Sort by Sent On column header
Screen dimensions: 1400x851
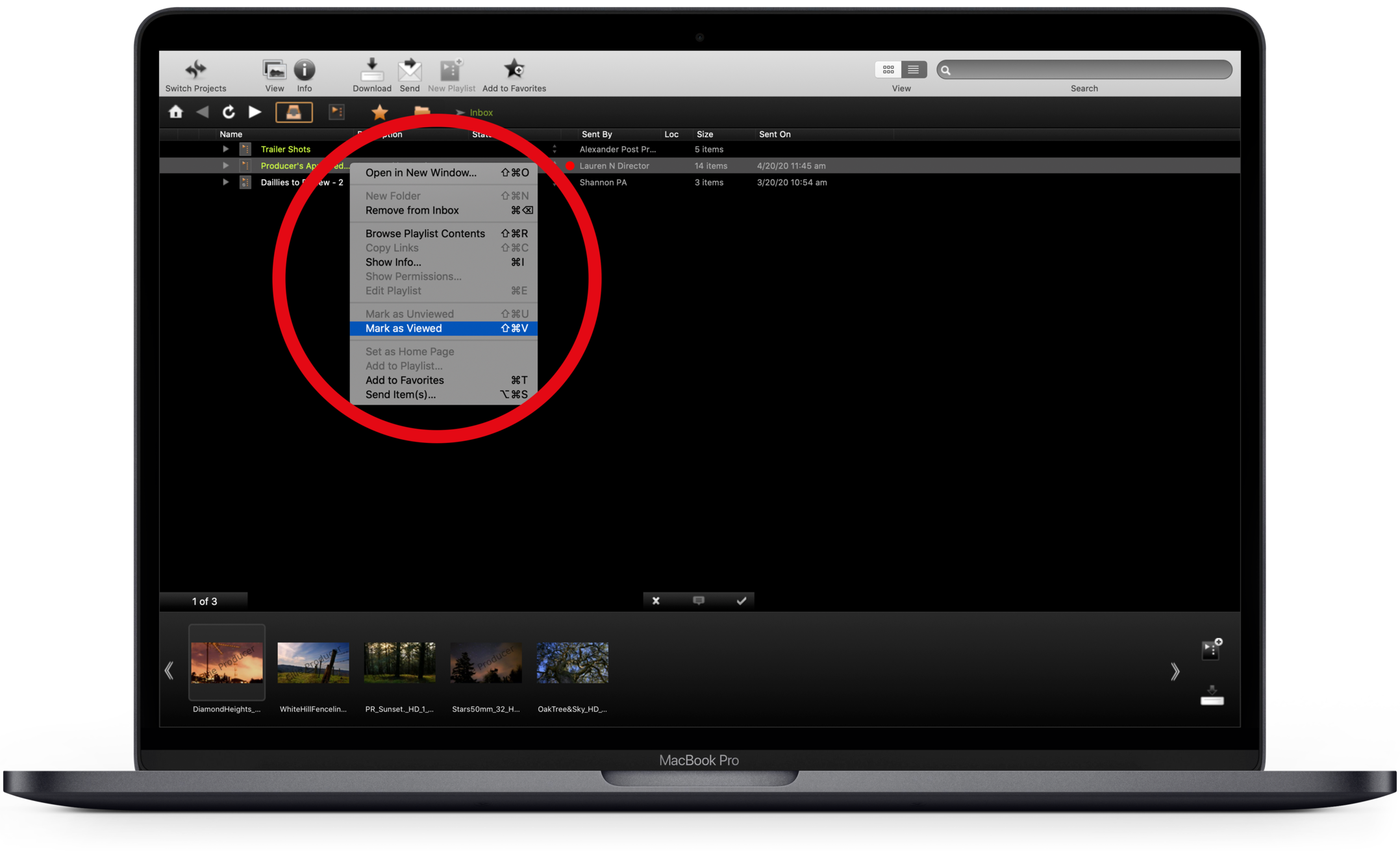click(775, 134)
